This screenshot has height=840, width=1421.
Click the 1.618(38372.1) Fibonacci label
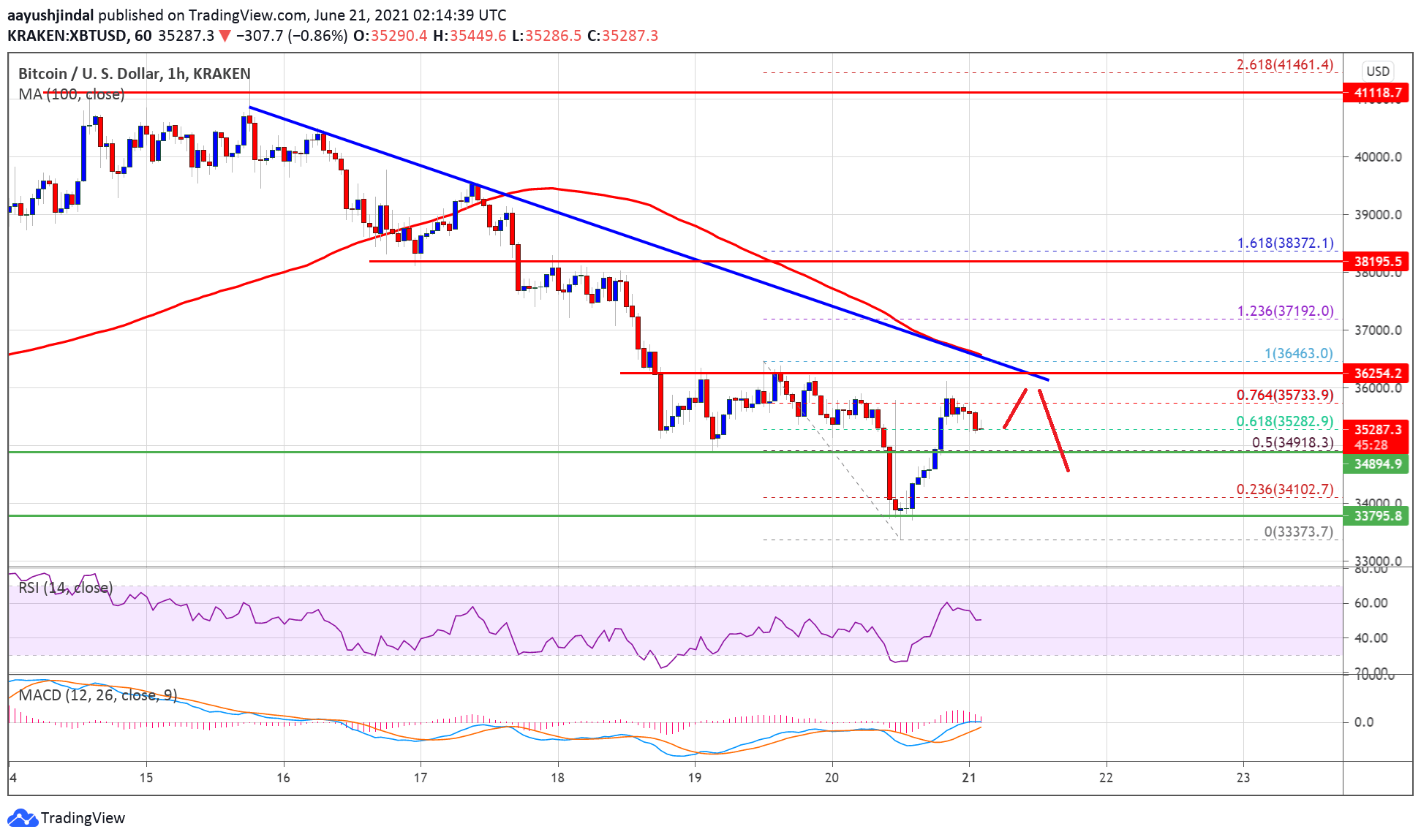[1285, 243]
